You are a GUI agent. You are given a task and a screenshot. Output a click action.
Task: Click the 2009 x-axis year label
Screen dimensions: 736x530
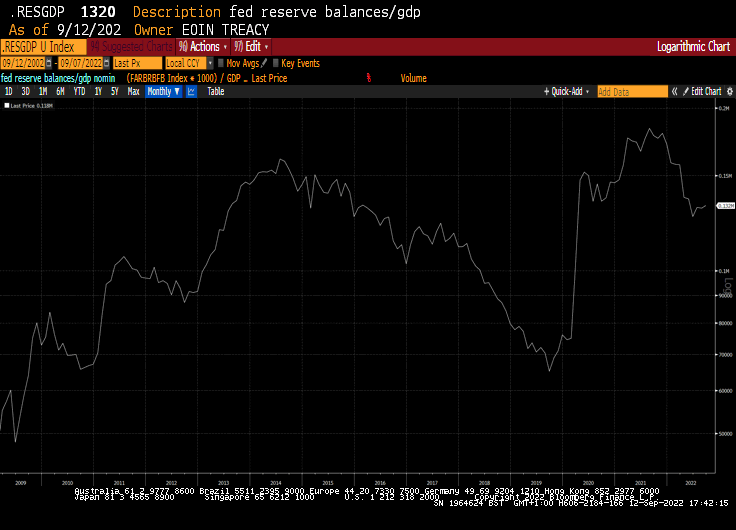click(21, 483)
